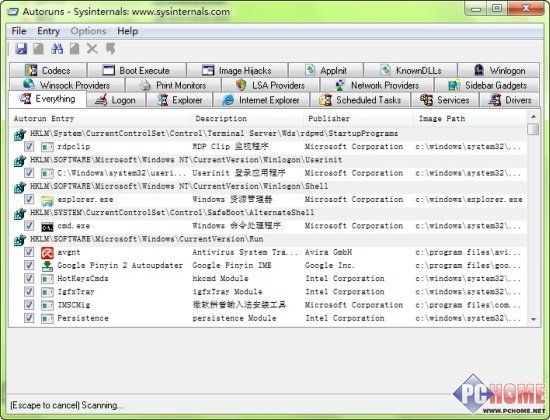Open the File menu
Screen dimensions: 550x420
[19, 31]
